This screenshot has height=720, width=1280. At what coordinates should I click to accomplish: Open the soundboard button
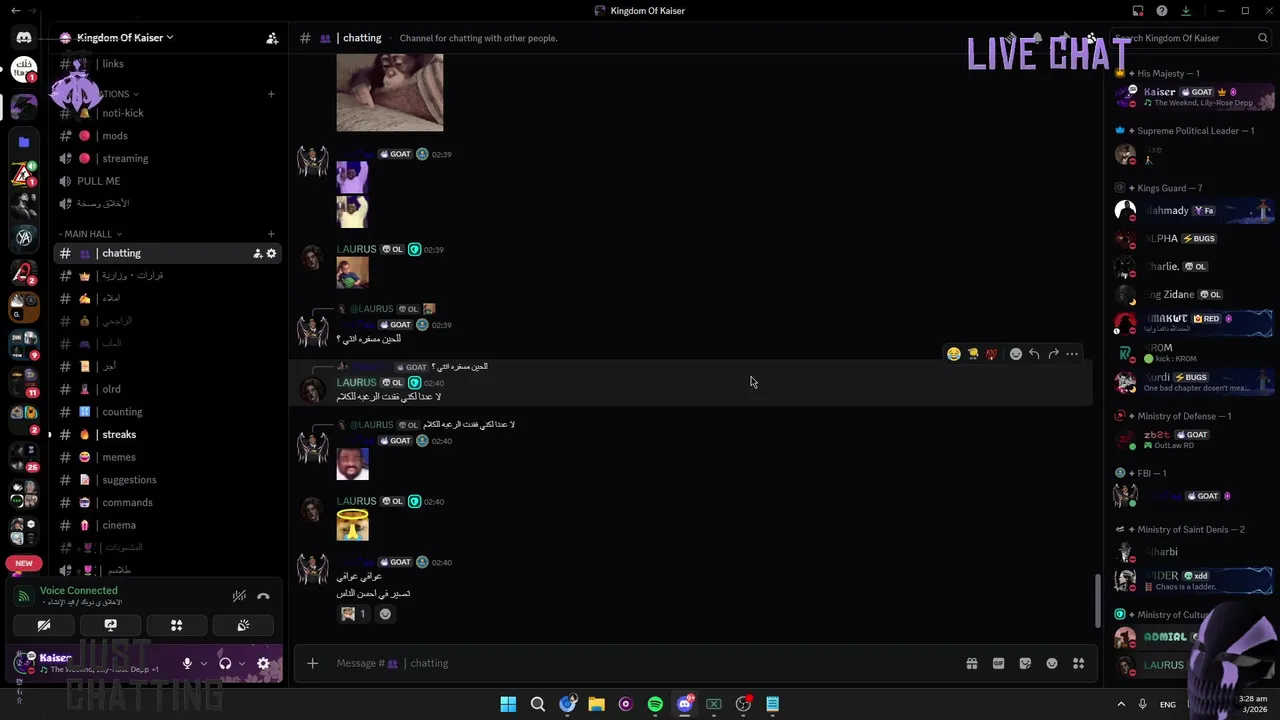(x=243, y=625)
